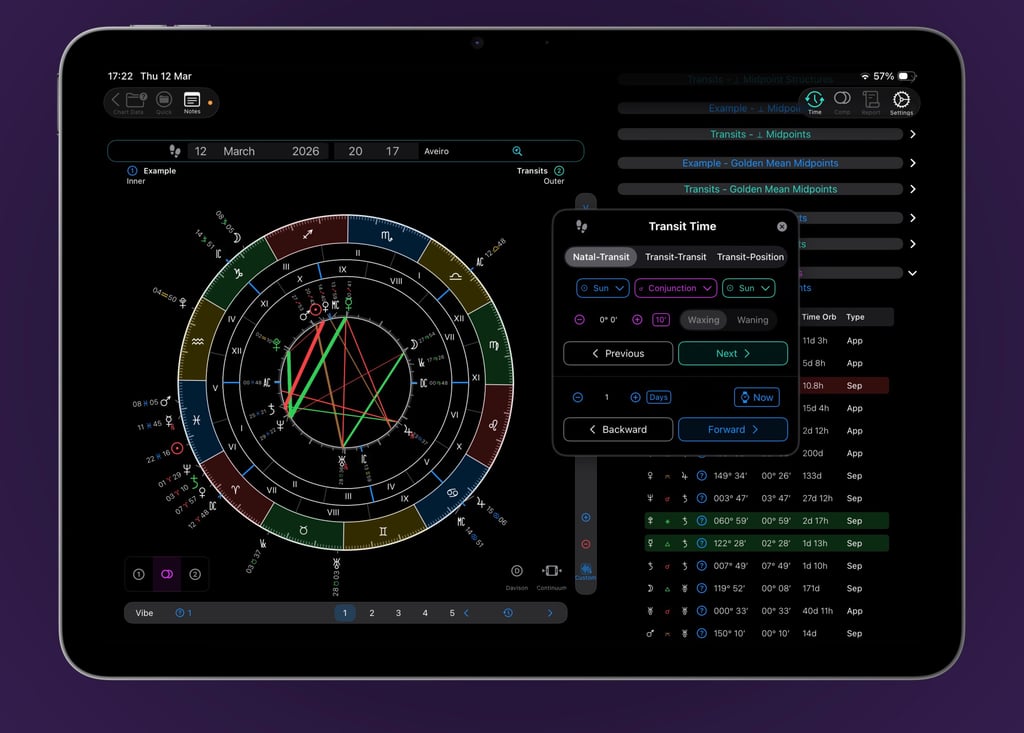Open the Conjunction aspect dropdown

676,288
